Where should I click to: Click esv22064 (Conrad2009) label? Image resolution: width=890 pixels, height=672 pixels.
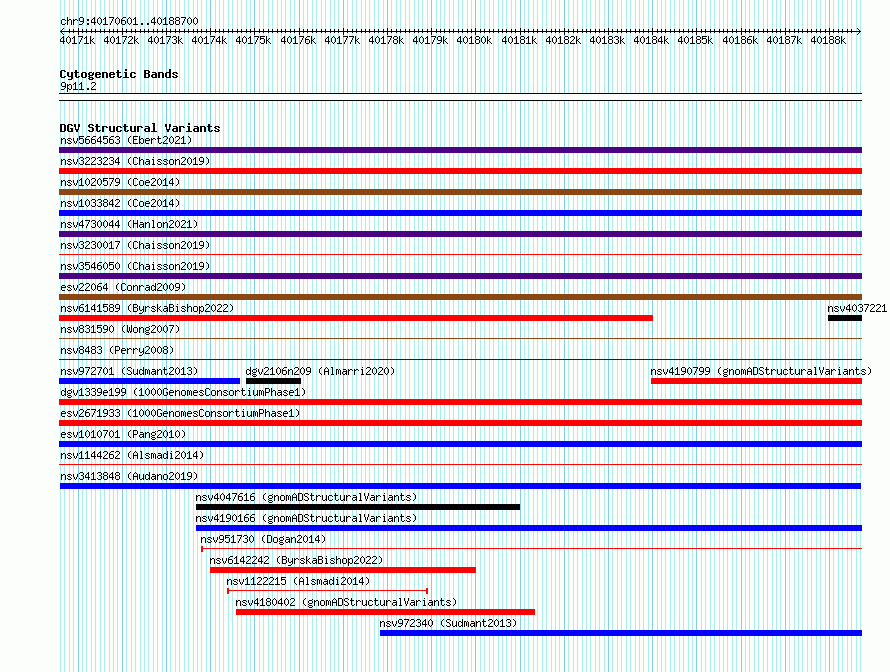pyautogui.click(x=123, y=287)
